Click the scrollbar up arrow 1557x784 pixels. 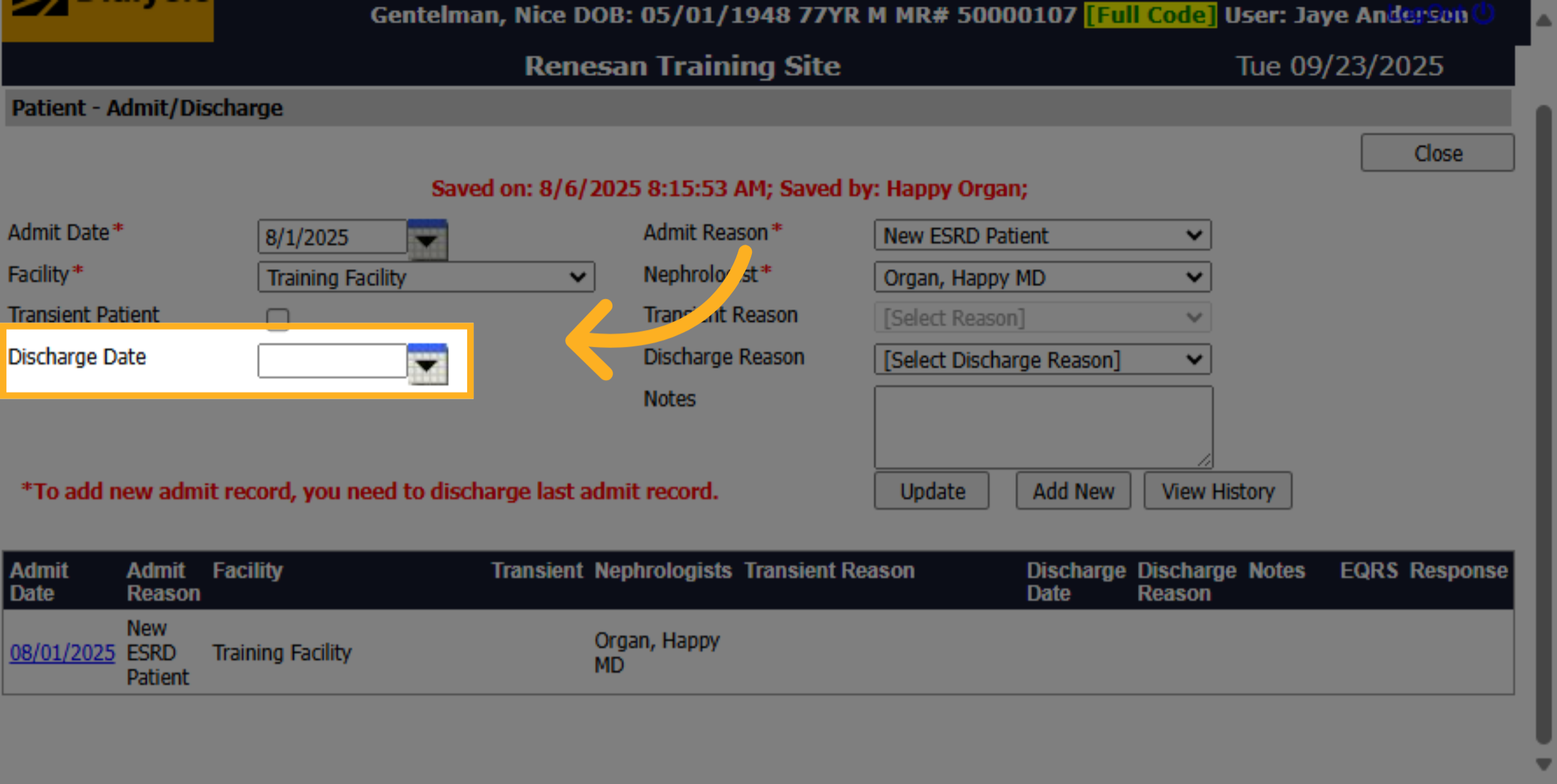(x=1543, y=20)
